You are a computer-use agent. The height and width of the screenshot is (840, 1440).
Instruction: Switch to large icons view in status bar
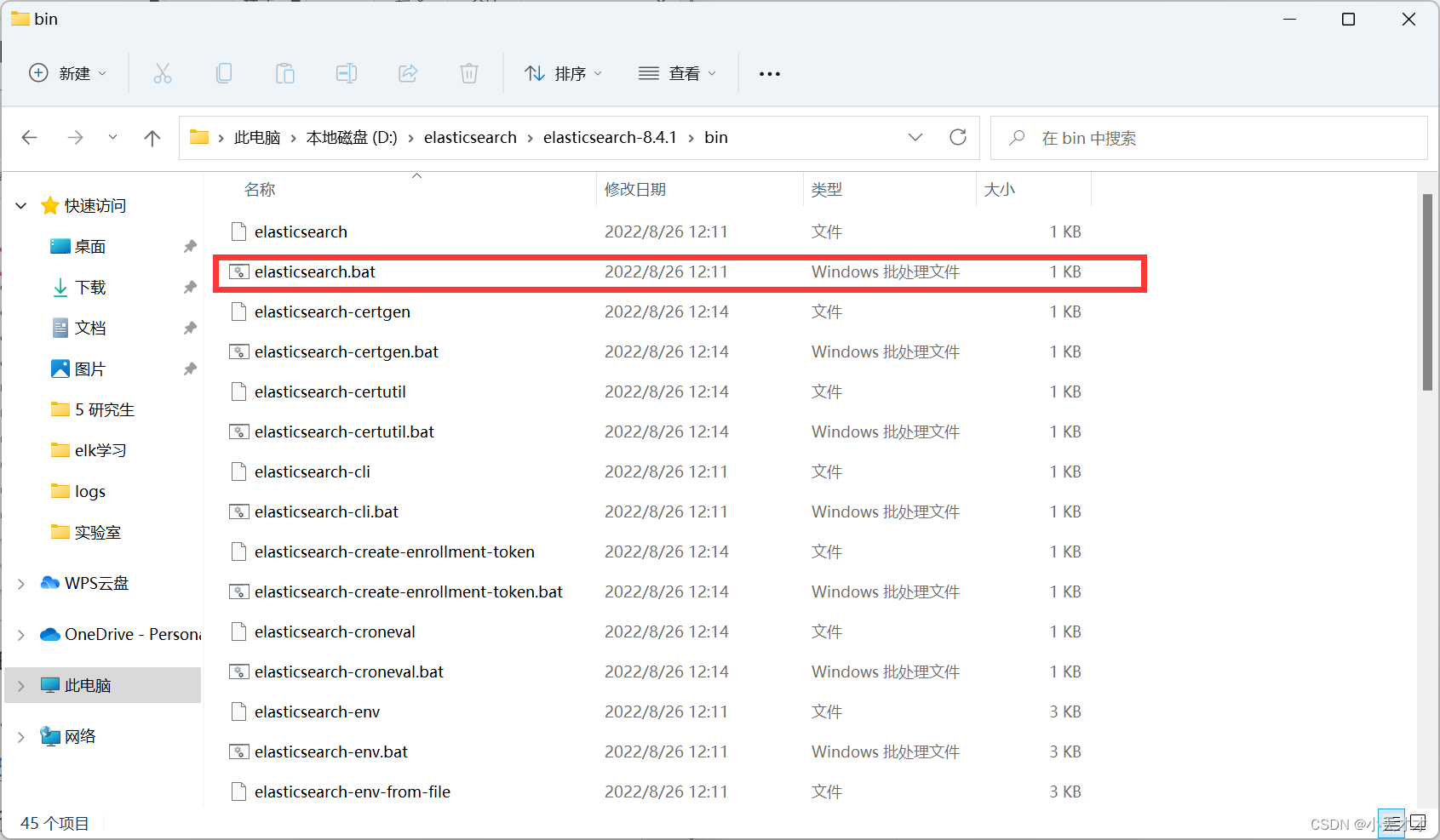point(1417,823)
